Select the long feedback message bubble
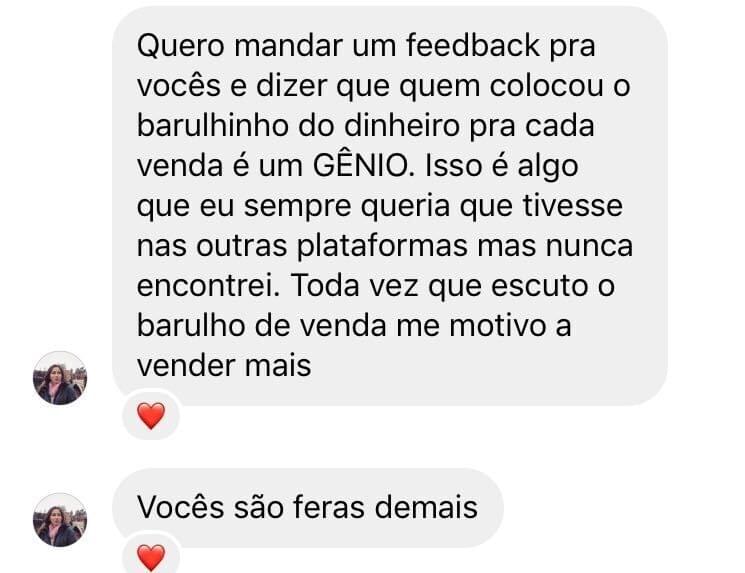 pos(390,205)
